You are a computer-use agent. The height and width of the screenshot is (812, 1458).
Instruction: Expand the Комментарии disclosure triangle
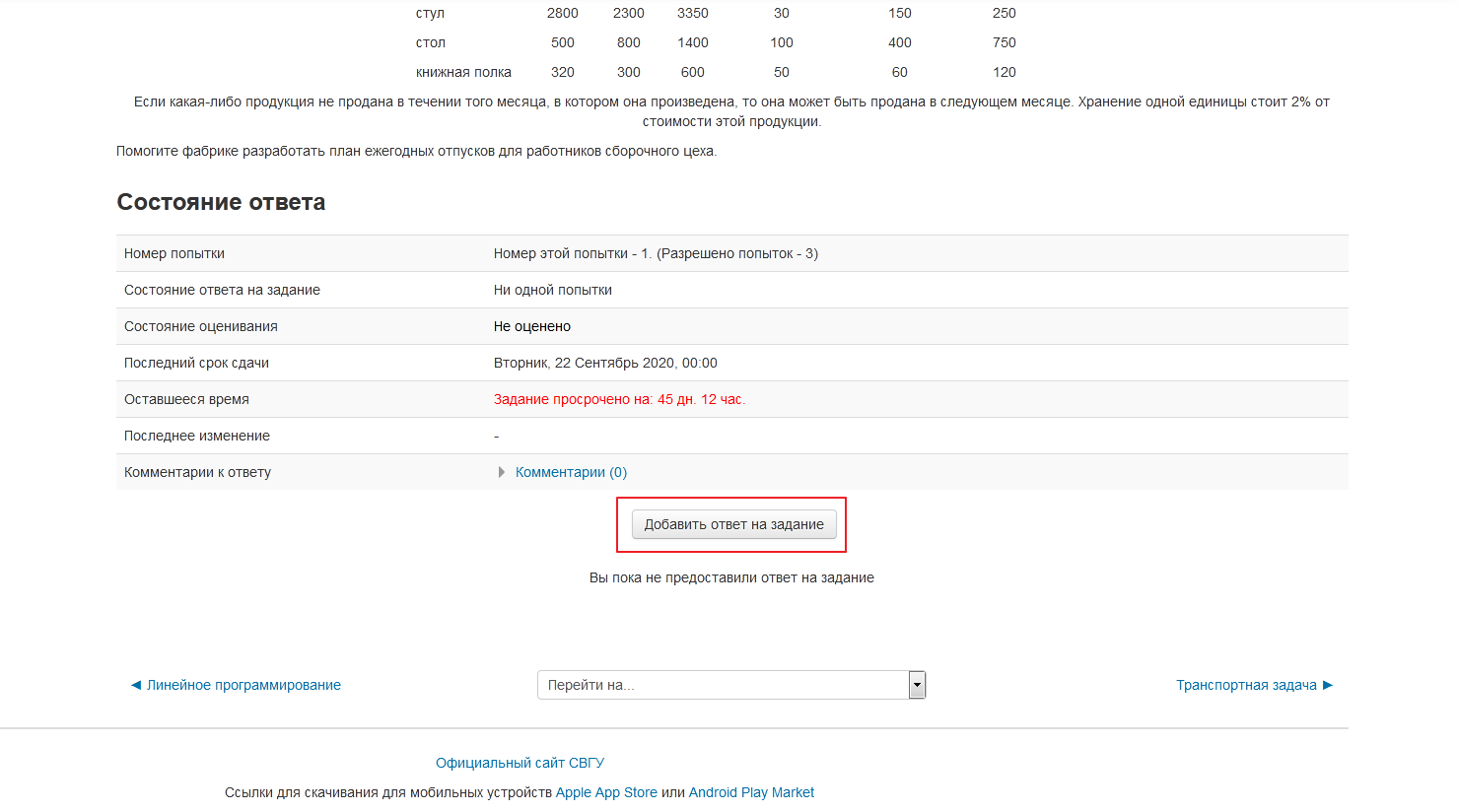click(502, 472)
